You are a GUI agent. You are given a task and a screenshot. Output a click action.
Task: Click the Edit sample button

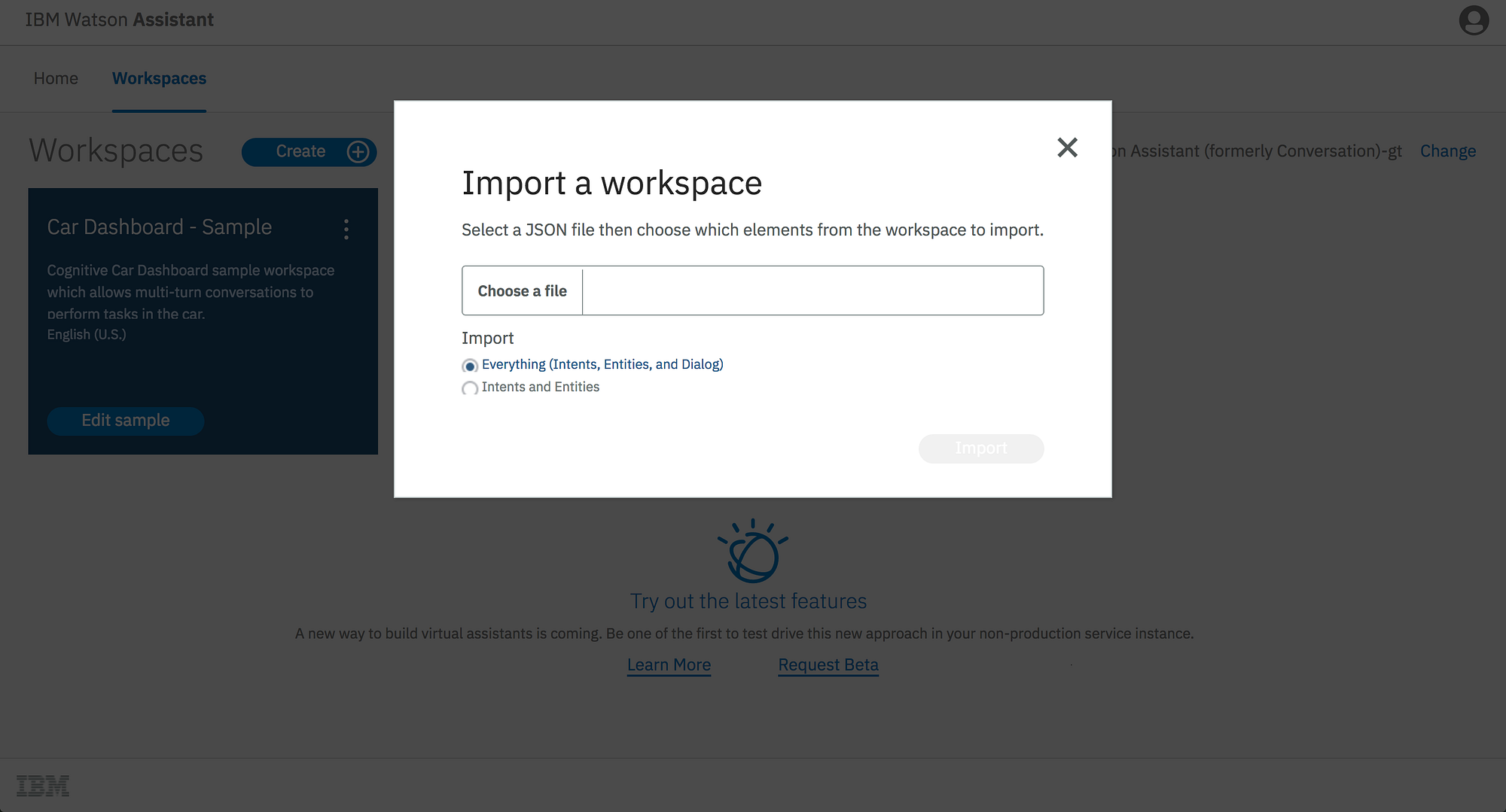coord(126,421)
